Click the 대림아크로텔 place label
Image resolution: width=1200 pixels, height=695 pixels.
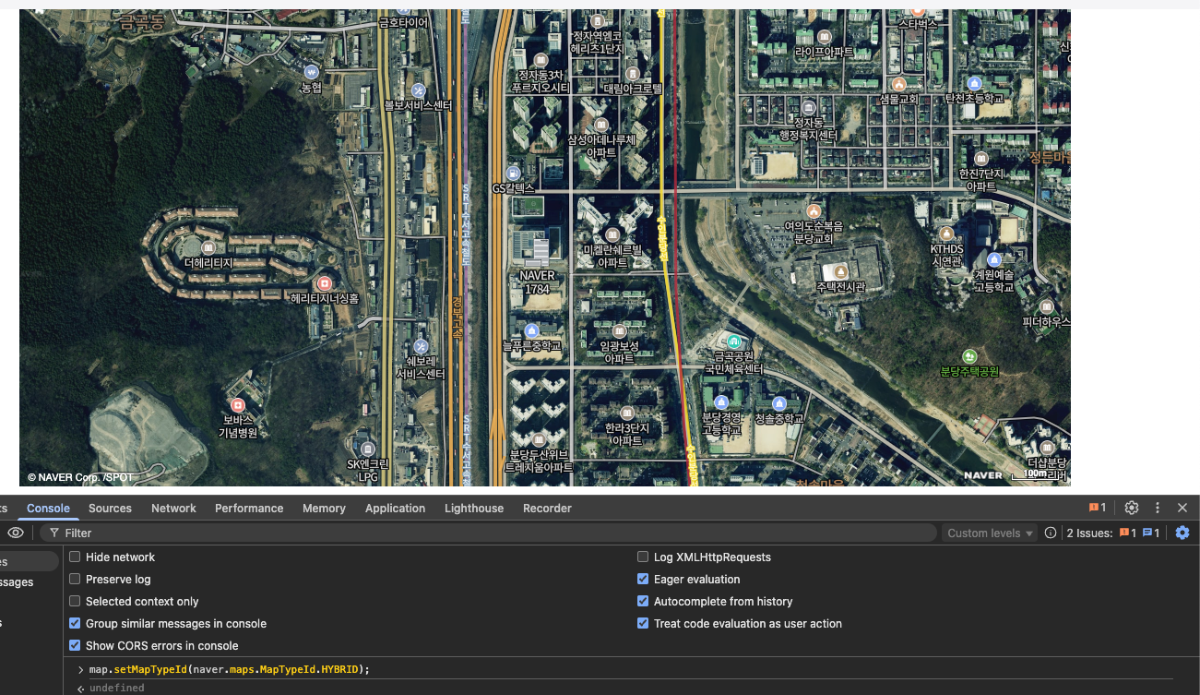(x=632, y=88)
